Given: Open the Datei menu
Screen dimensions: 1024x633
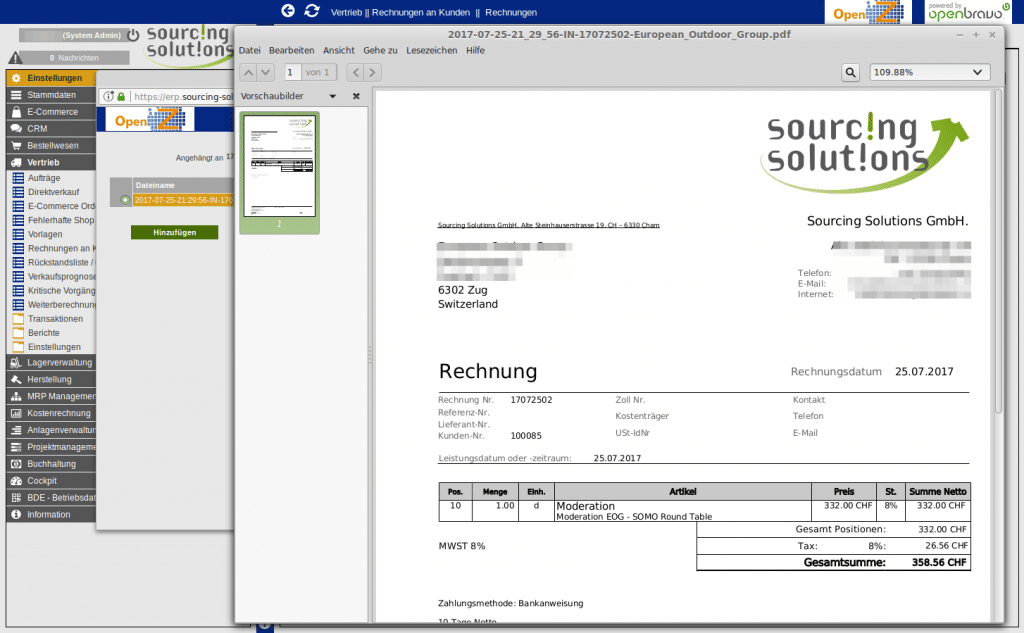Looking at the screenshot, I should pos(249,50).
